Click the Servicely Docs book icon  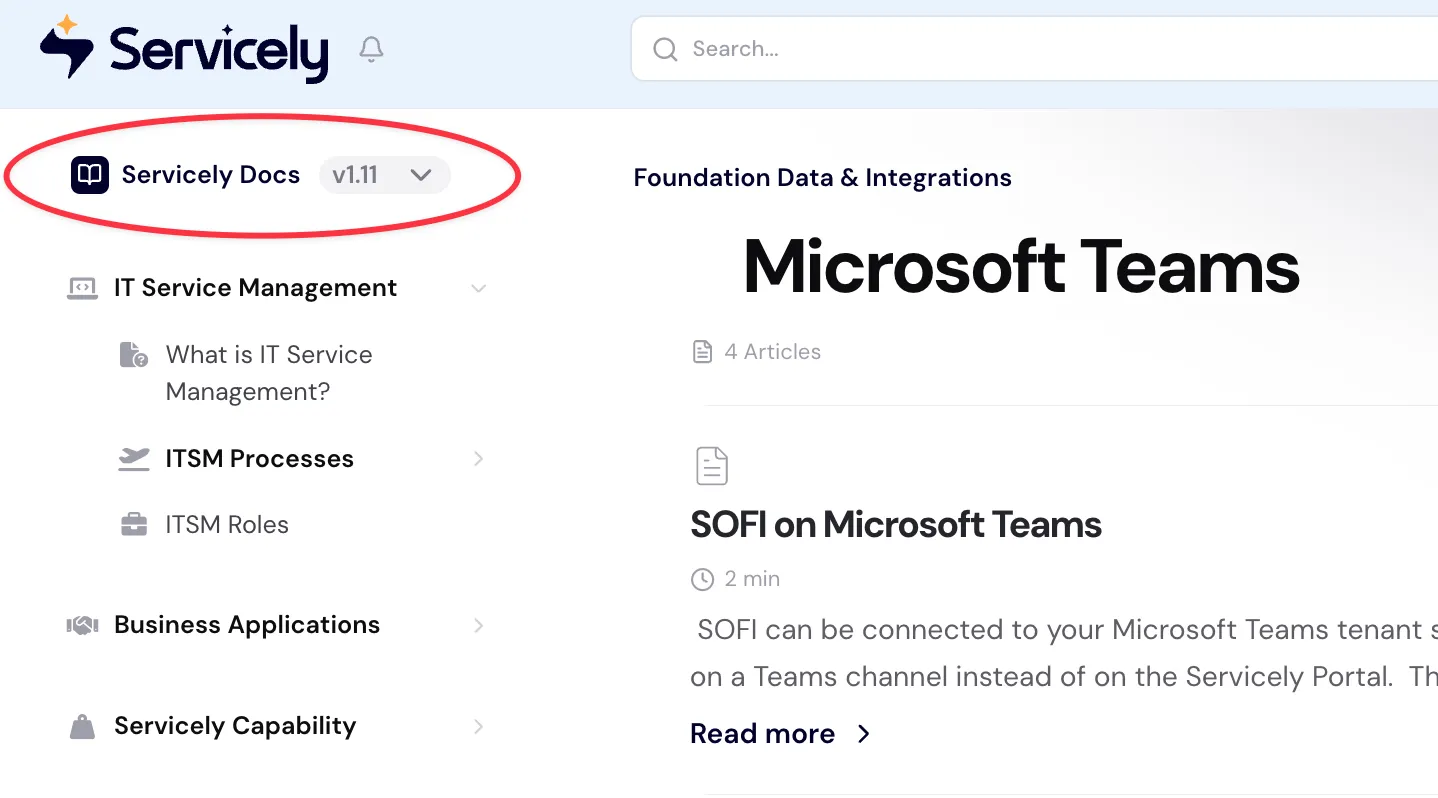pyautogui.click(x=90, y=175)
